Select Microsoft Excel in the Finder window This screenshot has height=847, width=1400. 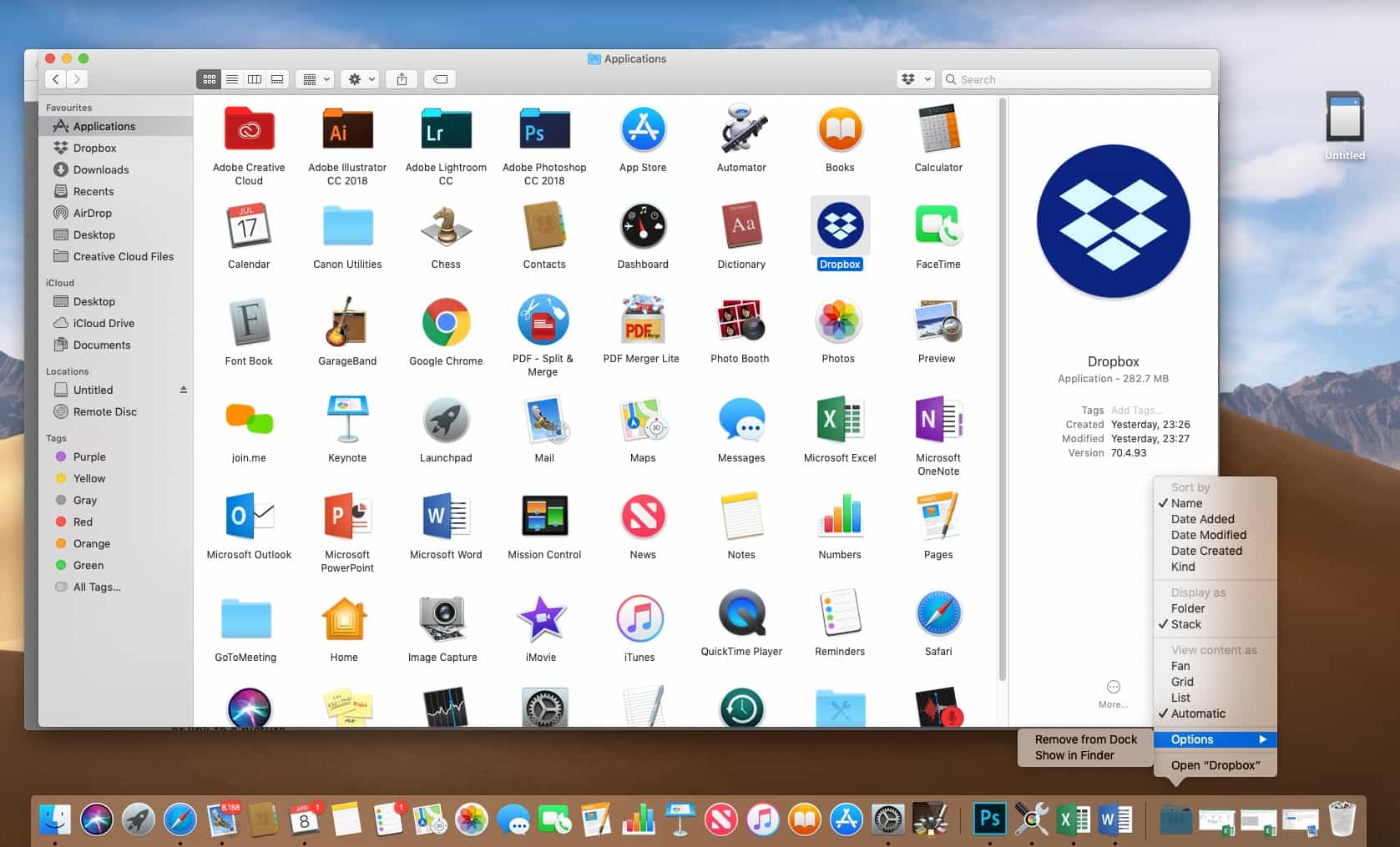click(840, 419)
